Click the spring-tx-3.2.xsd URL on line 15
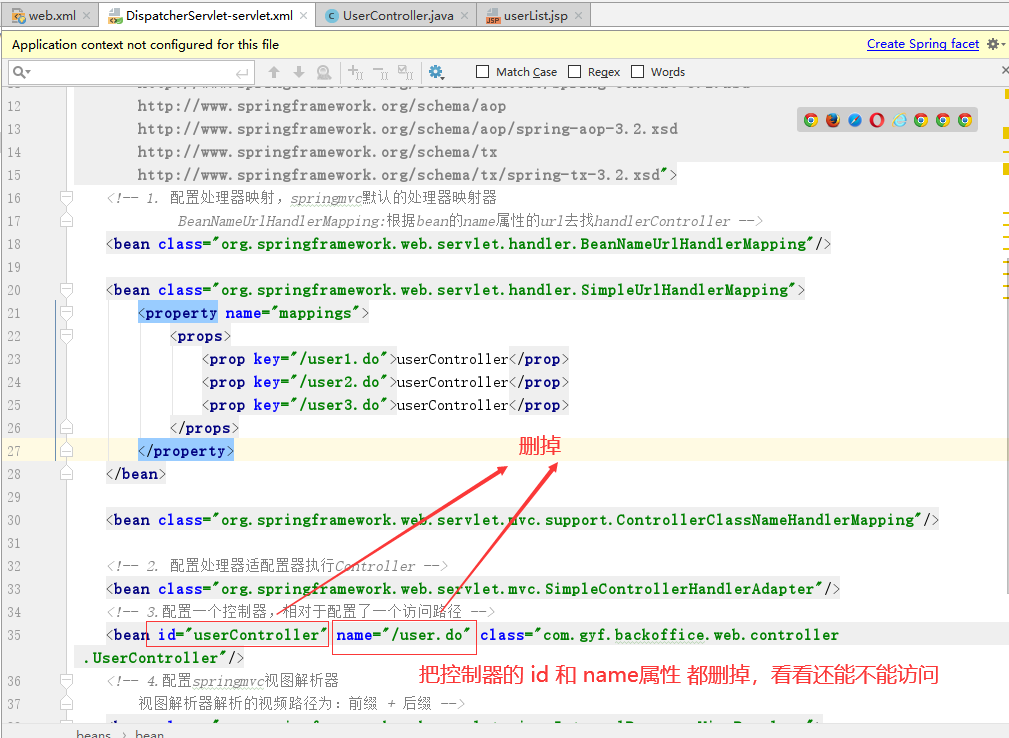Image resolution: width=1009 pixels, height=738 pixels. (x=399, y=175)
